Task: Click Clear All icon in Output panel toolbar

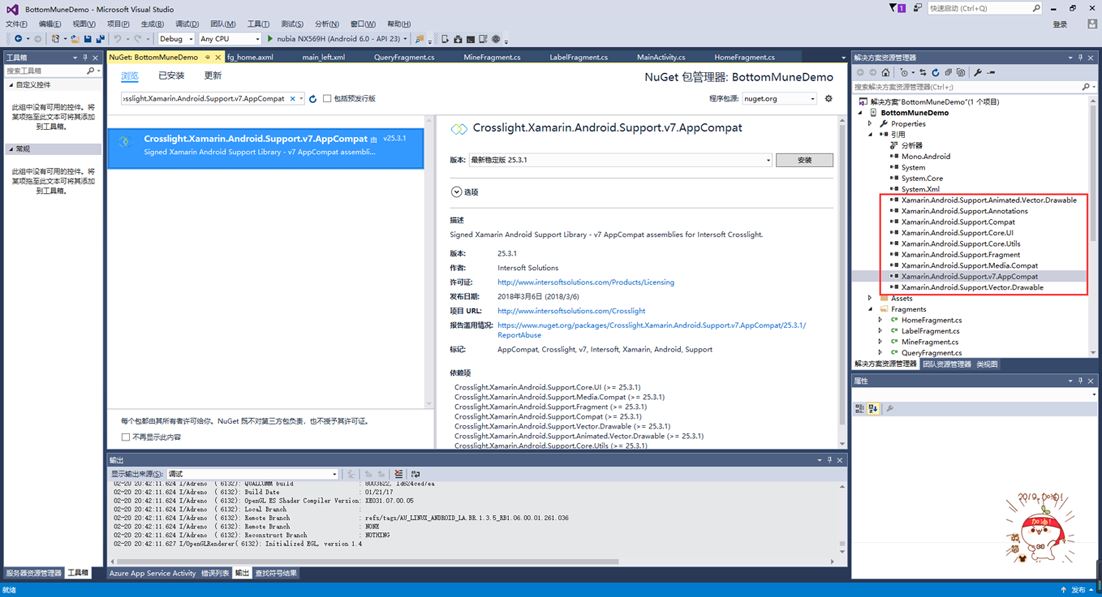Action: (398, 474)
